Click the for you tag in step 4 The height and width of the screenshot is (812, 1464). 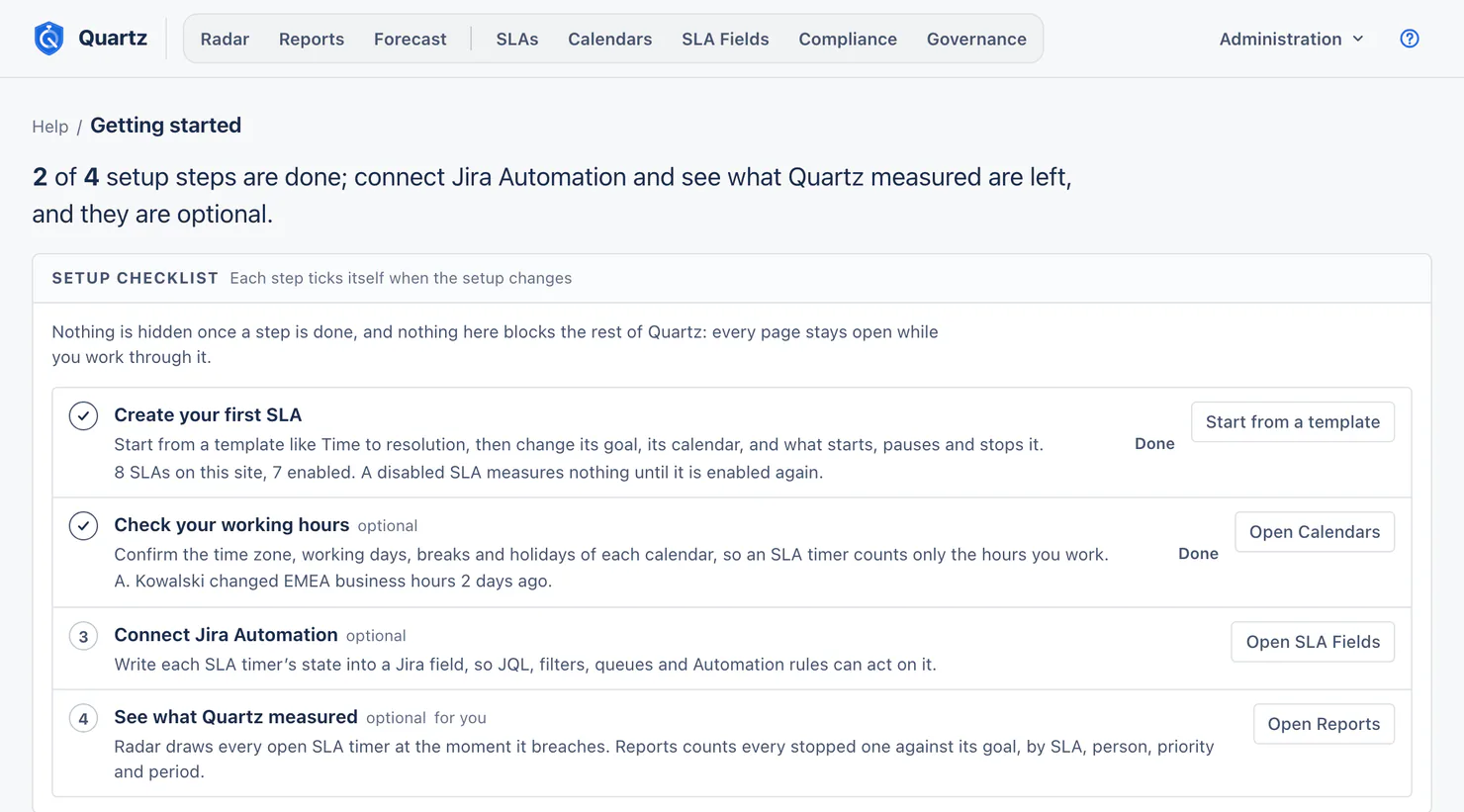(x=460, y=718)
